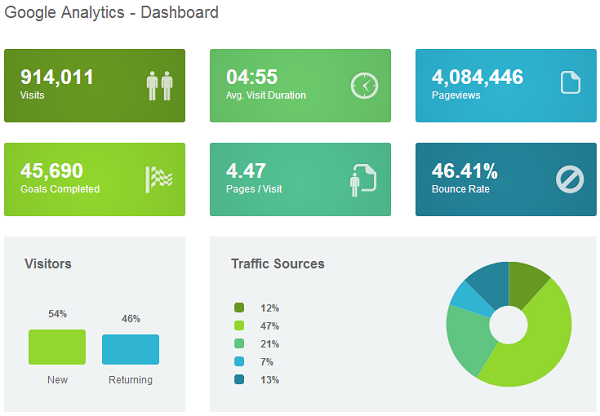
Task: Click the 12% legend text
Action: point(270,308)
